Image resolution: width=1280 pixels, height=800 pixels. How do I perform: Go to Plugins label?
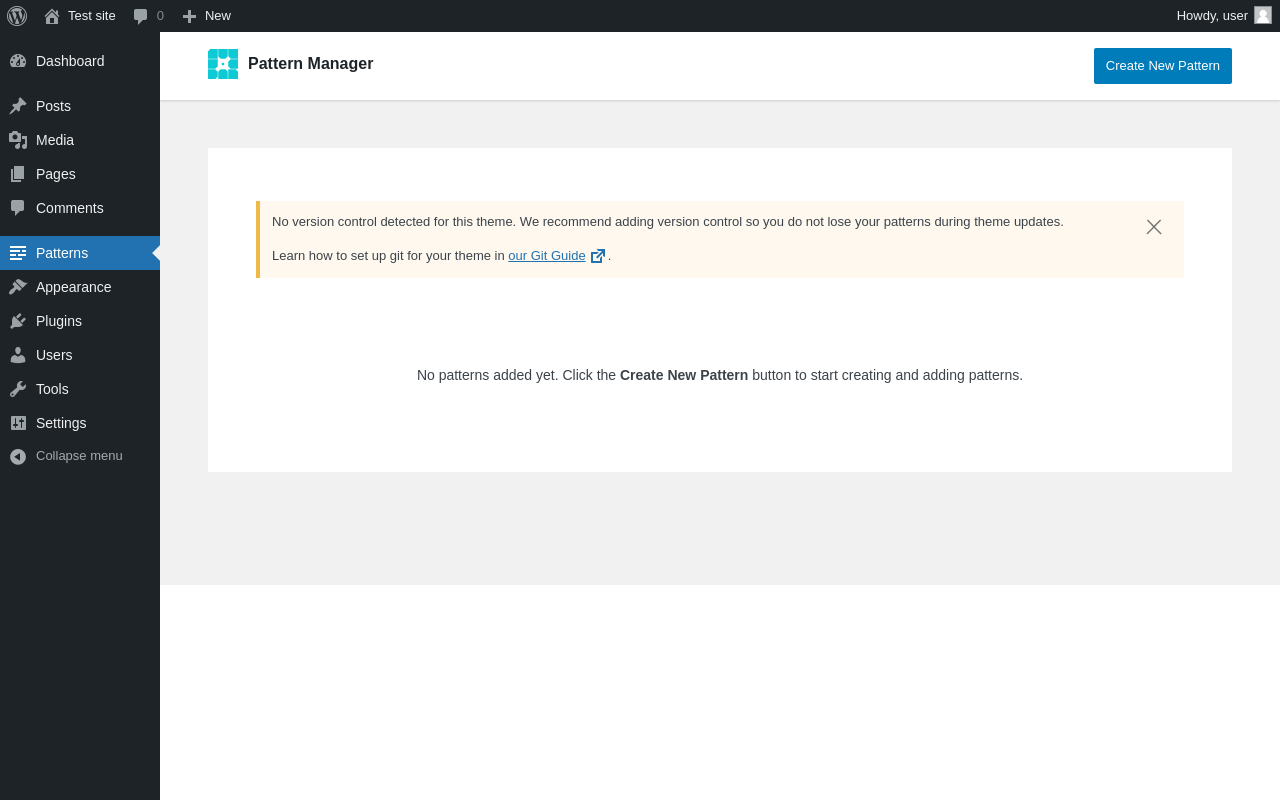59,321
